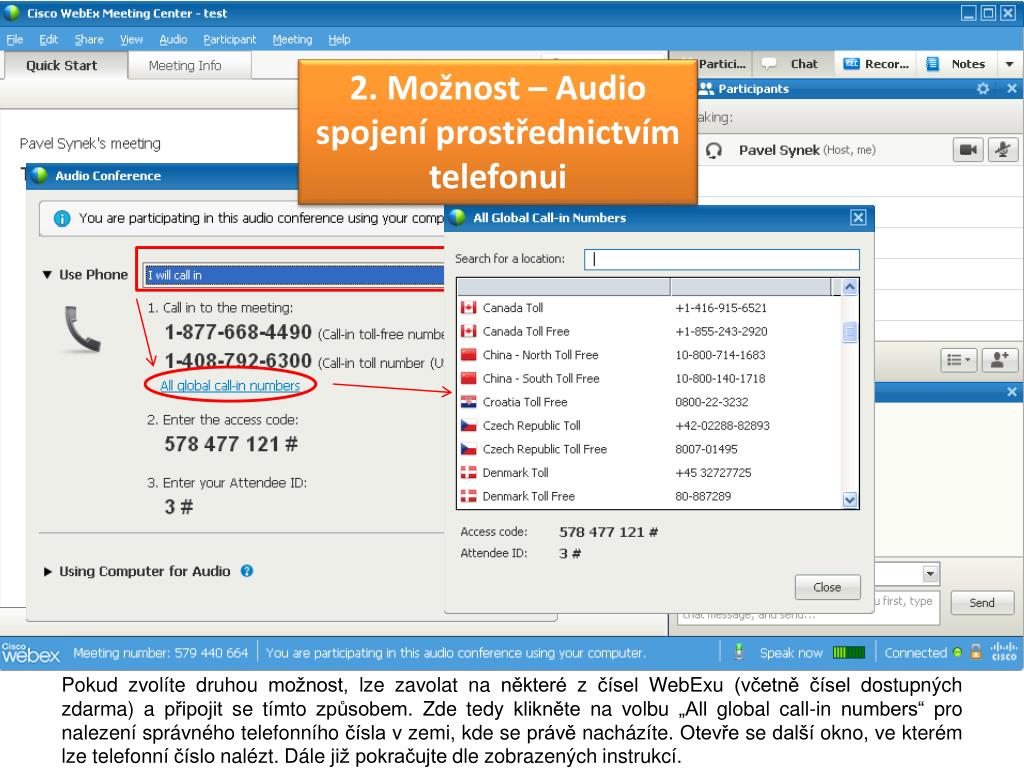The image size is (1024, 768).
Task: Select Denmark Toll Free row
Action: pos(650,496)
